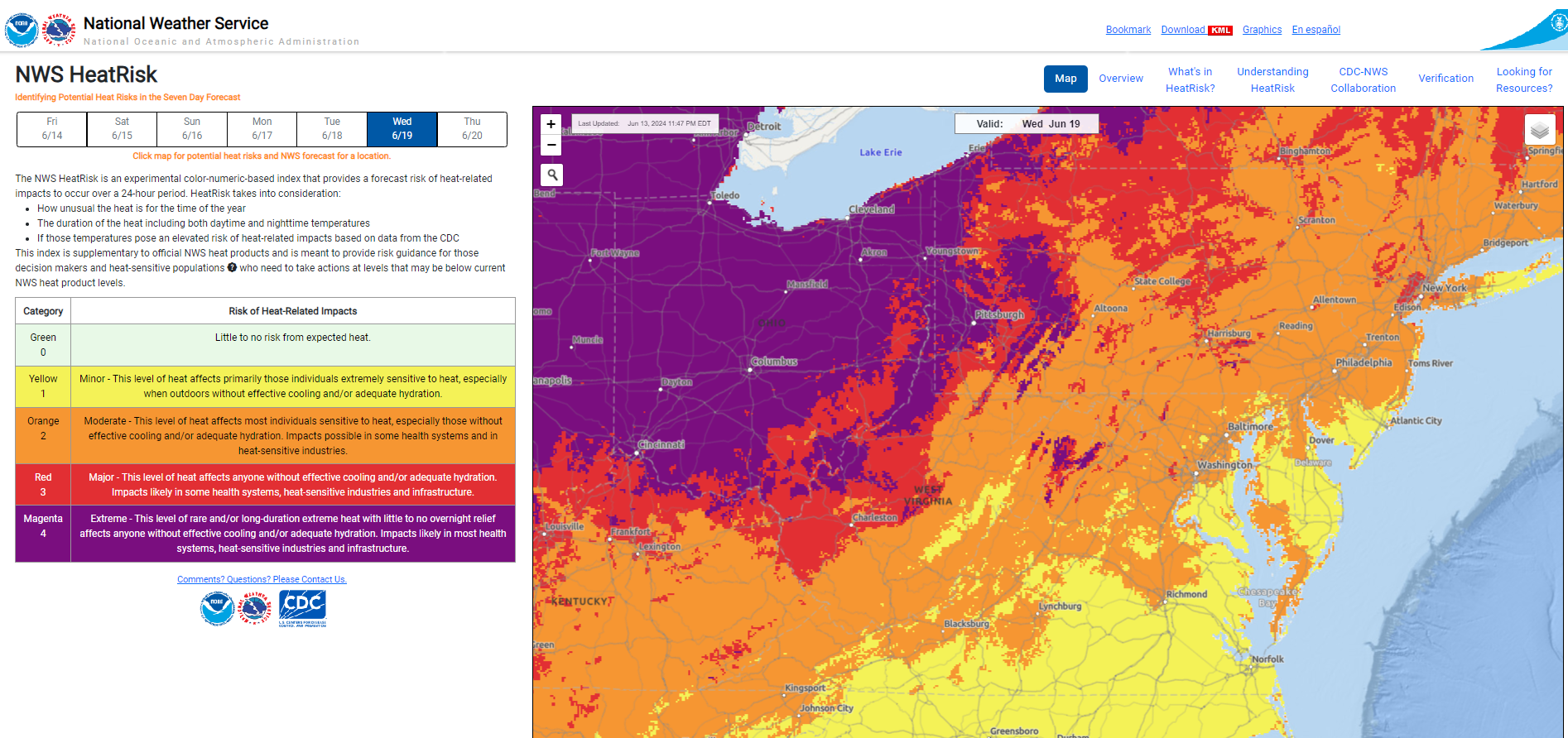Open CDC-NWS Collaboration tab

[x=1363, y=80]
